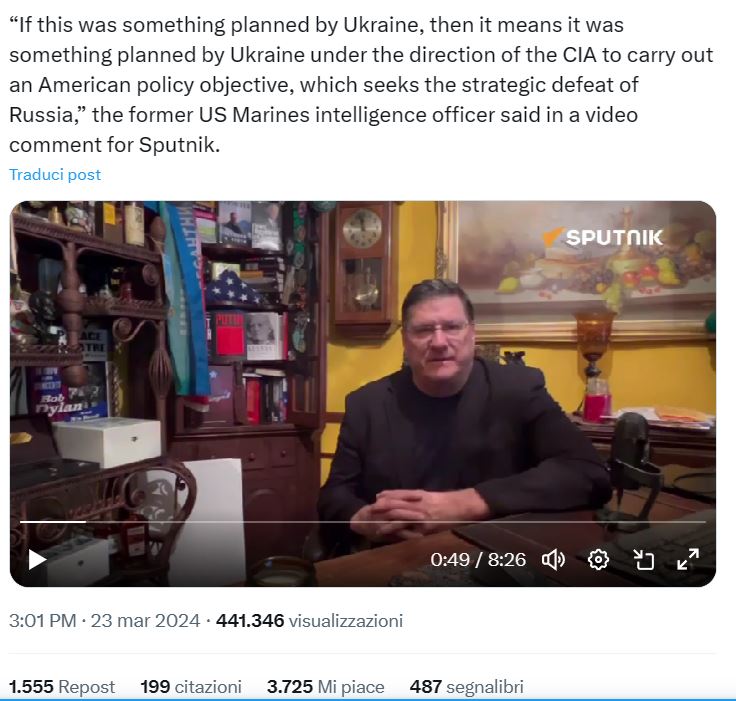Click the 0:49 / 8:26 time display
Image resolution: width=736 pixels, height=701 pixels.
click(478, 560)
